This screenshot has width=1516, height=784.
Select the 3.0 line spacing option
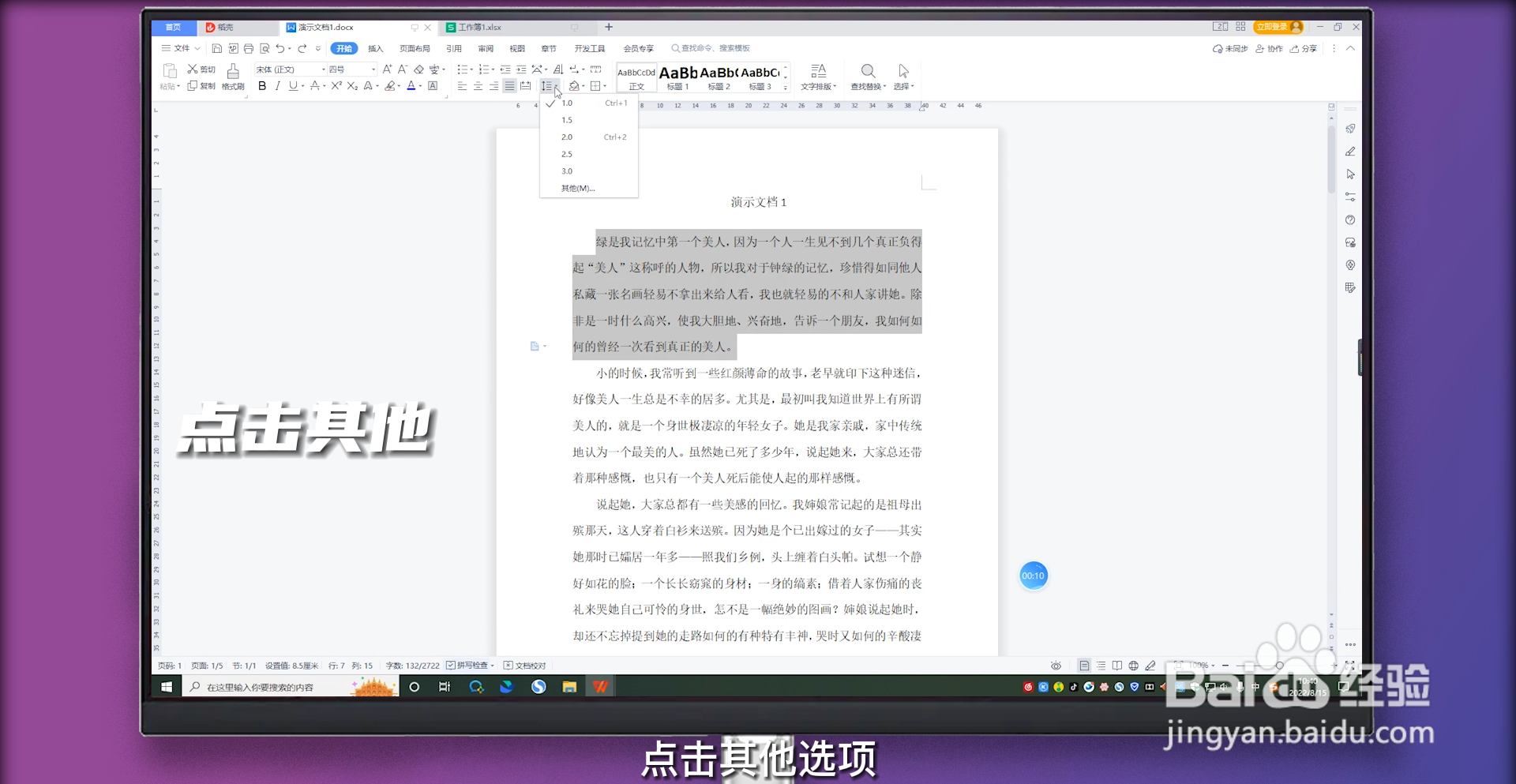tap(567, 171)
